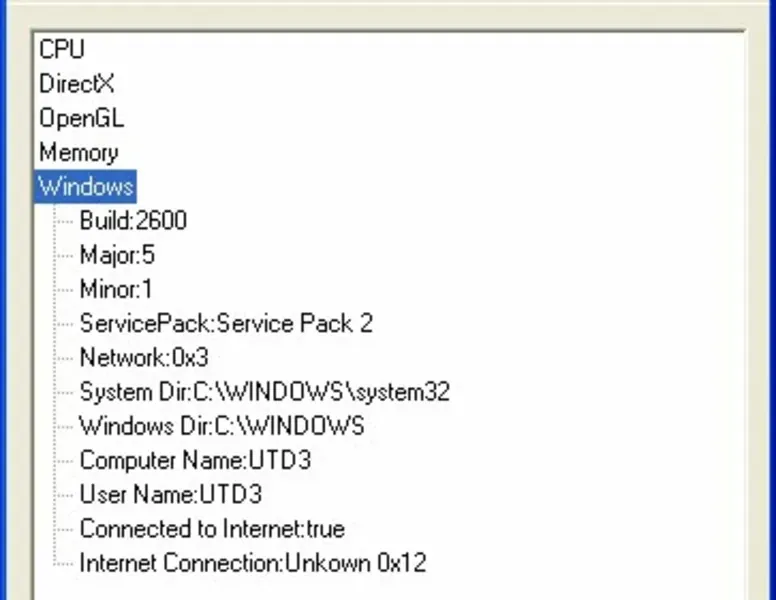Select the CPU tree node
Image resolution: width=776 pixels, height=600 pixels.
click(61, 49)
